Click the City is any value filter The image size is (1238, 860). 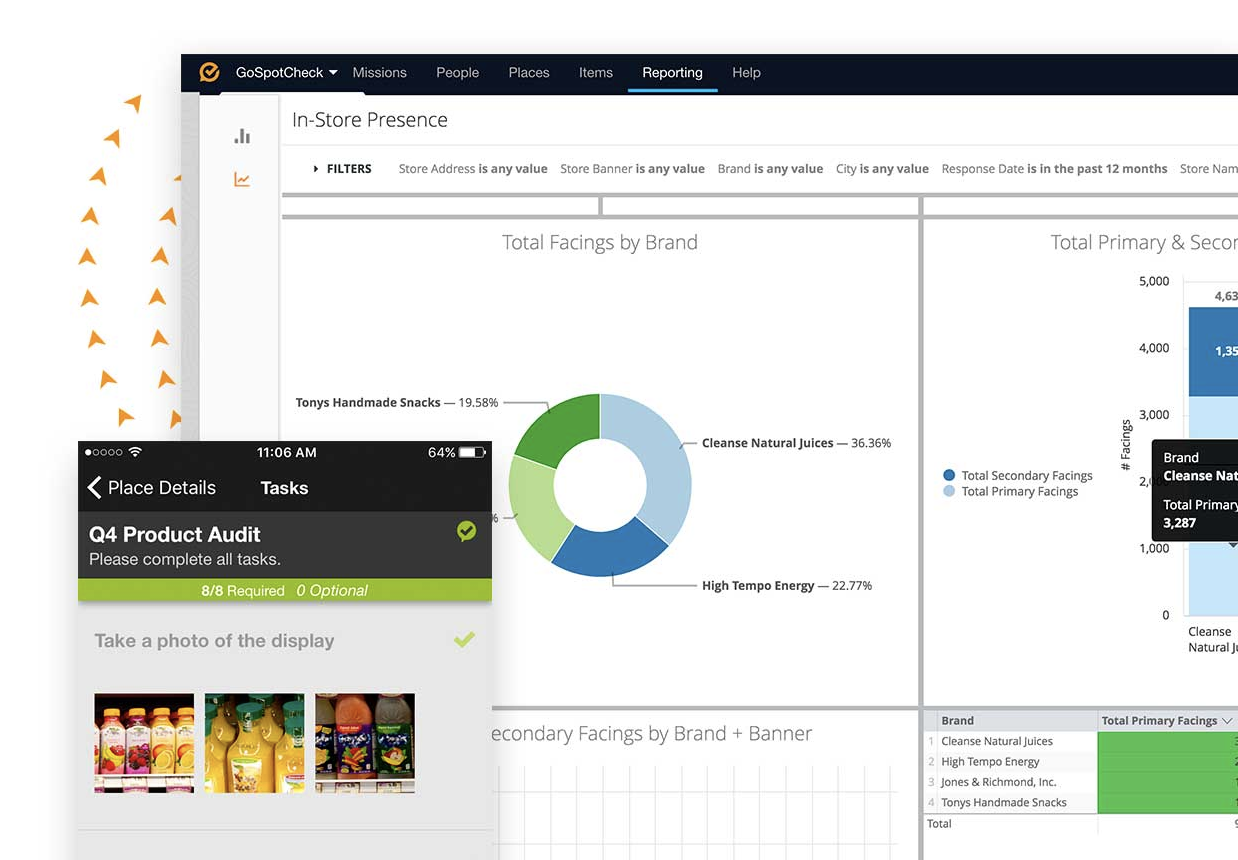[882, 169]
